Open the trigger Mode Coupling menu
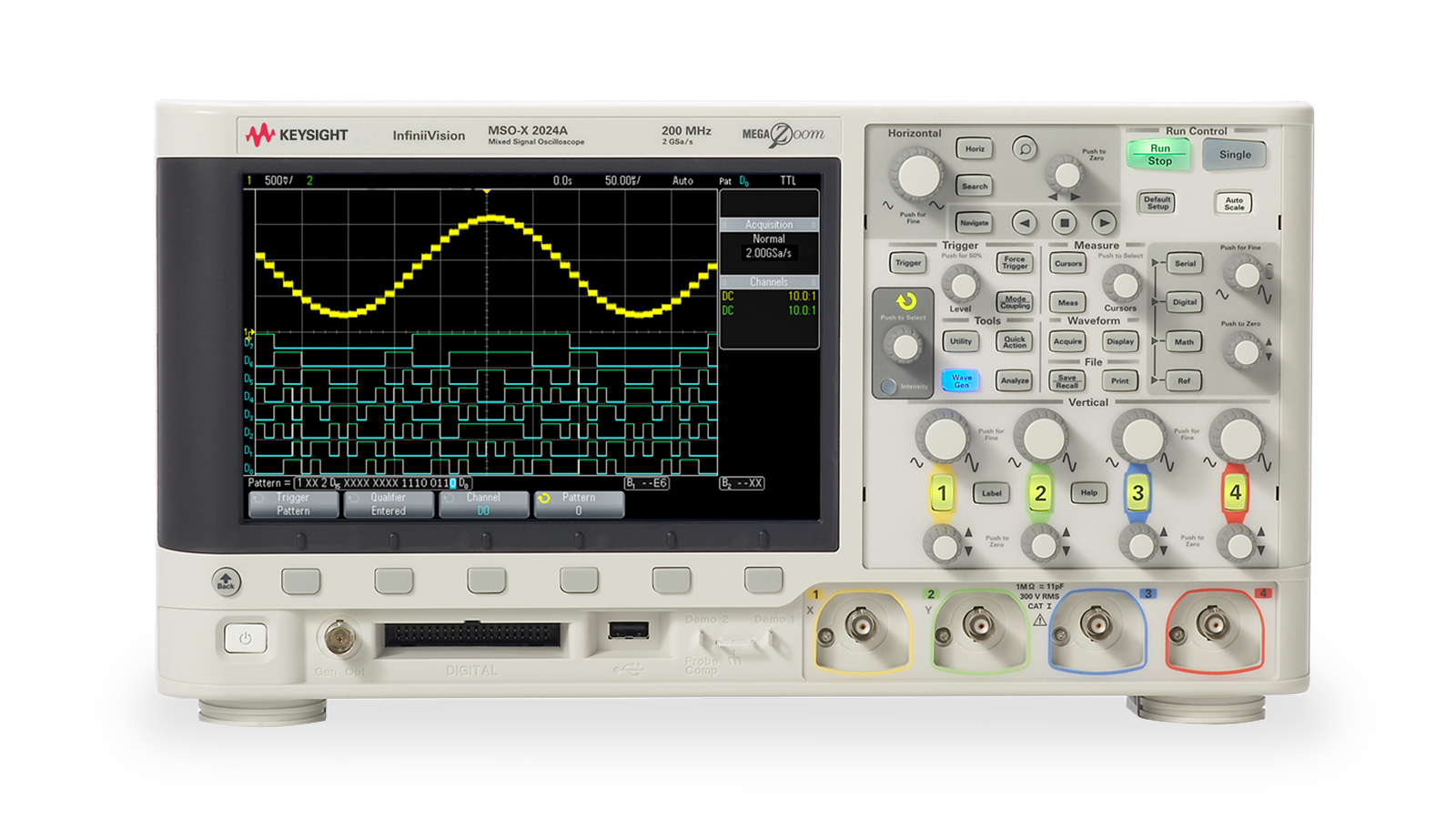This screenshot has height=819, width=1456. pyautogui.click(x=1015, y=303)
